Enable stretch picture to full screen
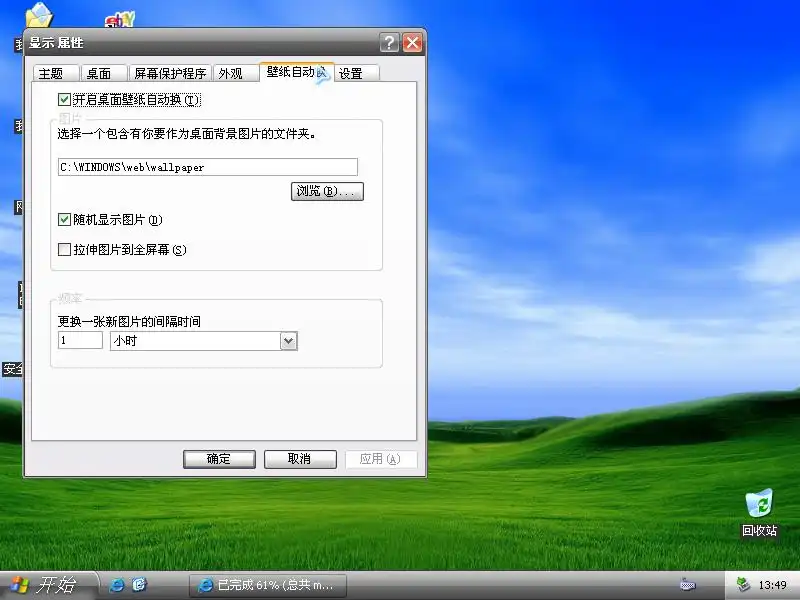 pos(64,249)
